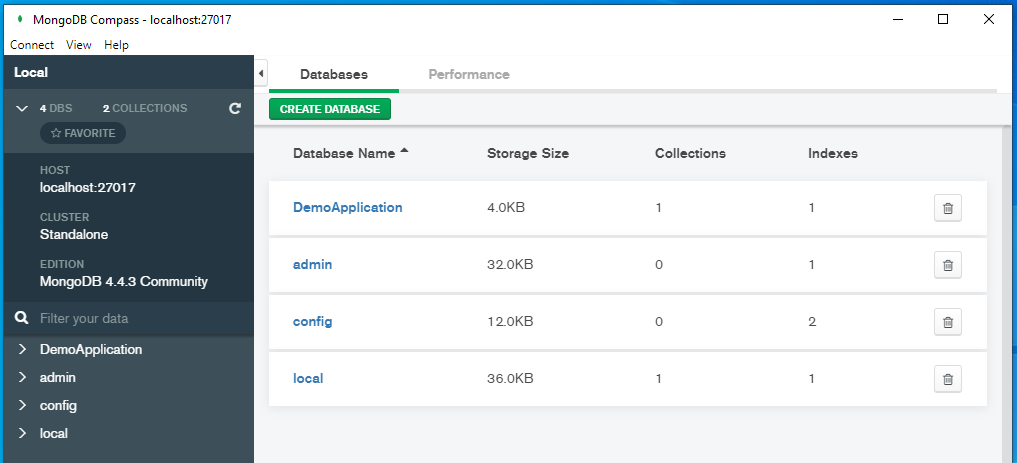The height and width of the screenshot is (463, 1017).
Task: Maximize the MongoDB Compass window
Action: (943, 19)
